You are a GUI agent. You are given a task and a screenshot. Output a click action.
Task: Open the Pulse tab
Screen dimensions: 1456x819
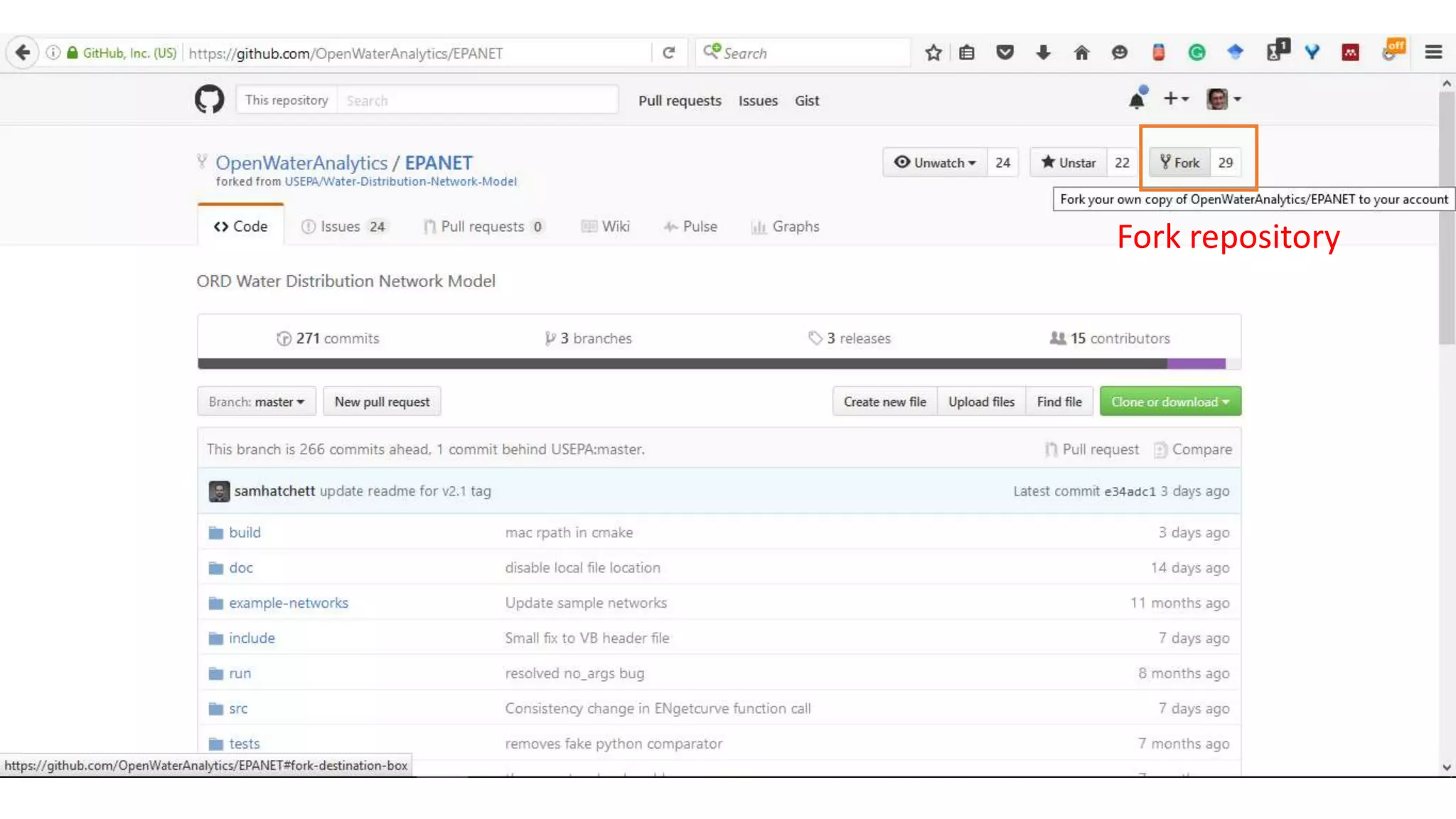(690, 226)
